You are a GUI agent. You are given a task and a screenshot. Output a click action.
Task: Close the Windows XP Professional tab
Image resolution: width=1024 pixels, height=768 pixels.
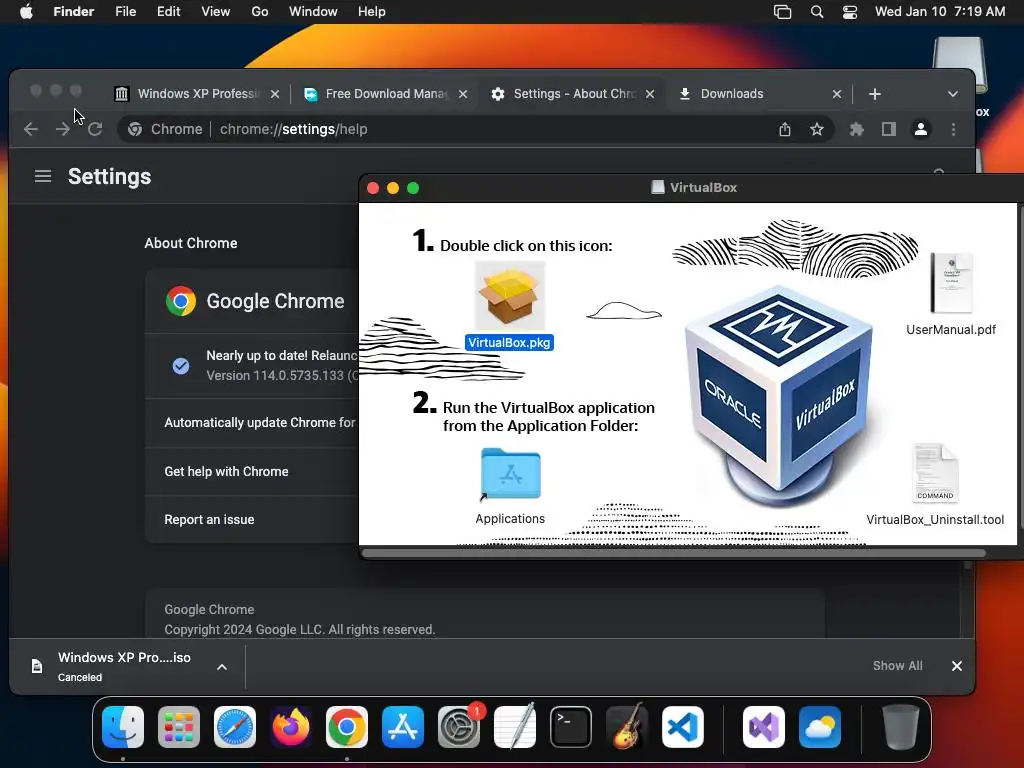(x=275, y=94)
